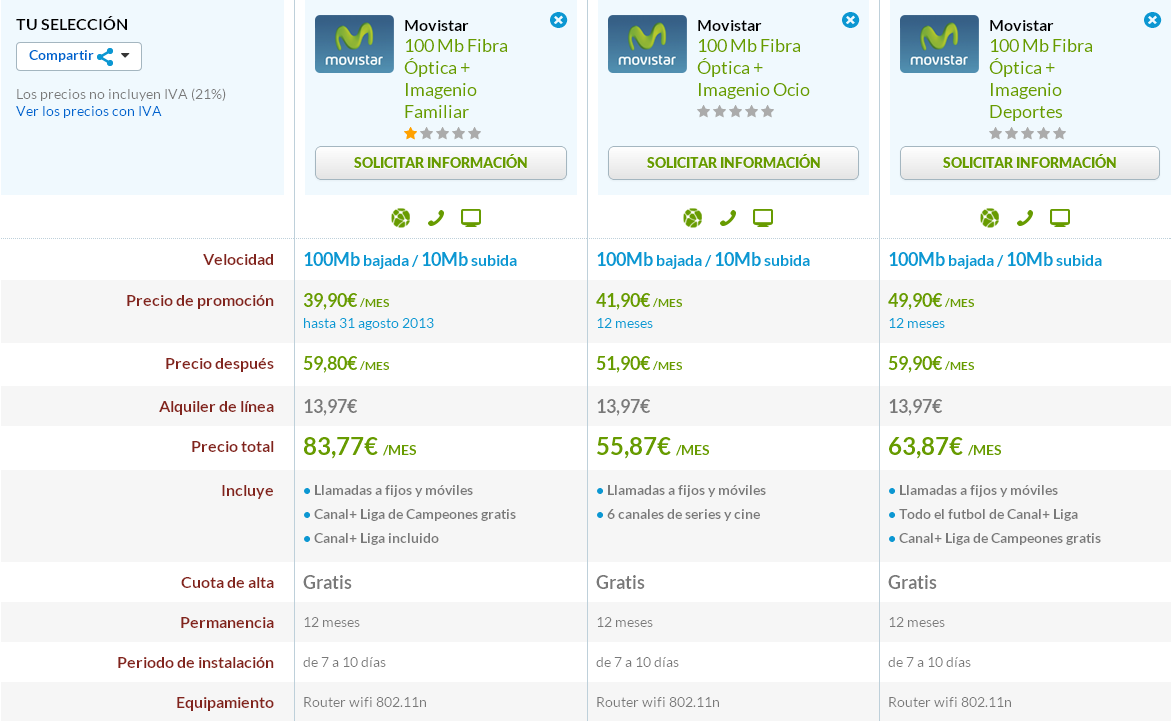Click the star rating of Imagenio Deportes

(x=1027, y=133)
